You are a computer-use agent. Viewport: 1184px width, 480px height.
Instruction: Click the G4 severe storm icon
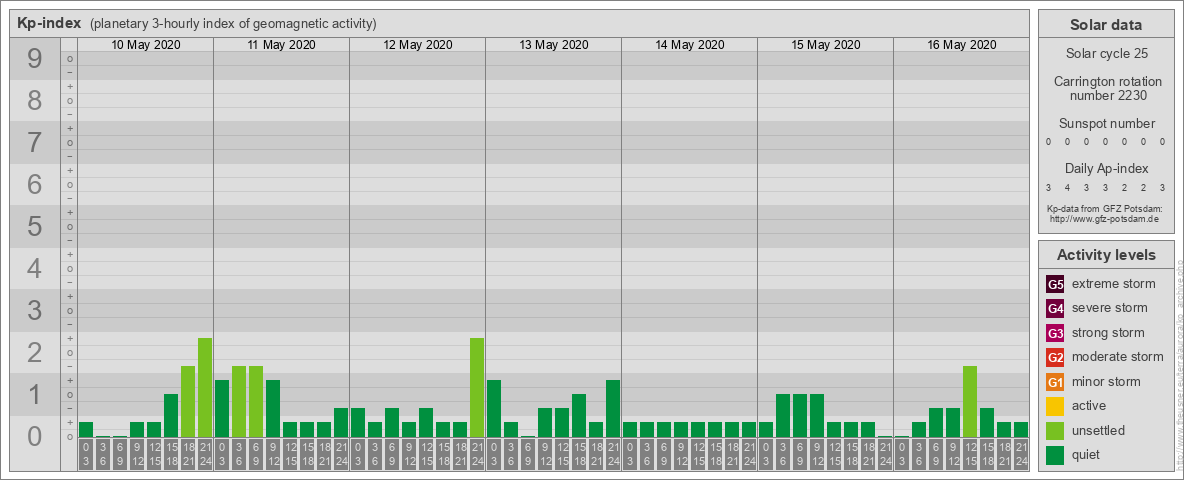1055,308
